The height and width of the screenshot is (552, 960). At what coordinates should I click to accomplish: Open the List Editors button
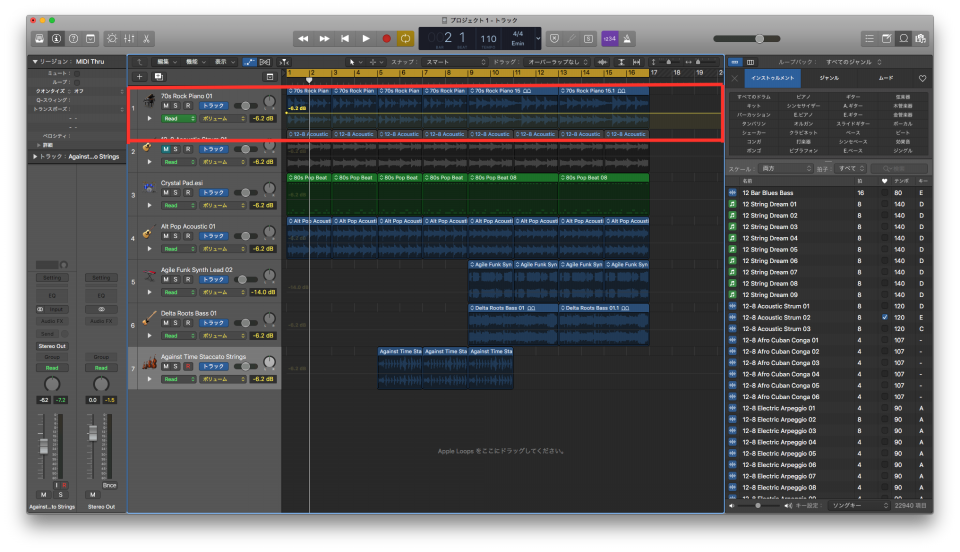coord(869,39)
